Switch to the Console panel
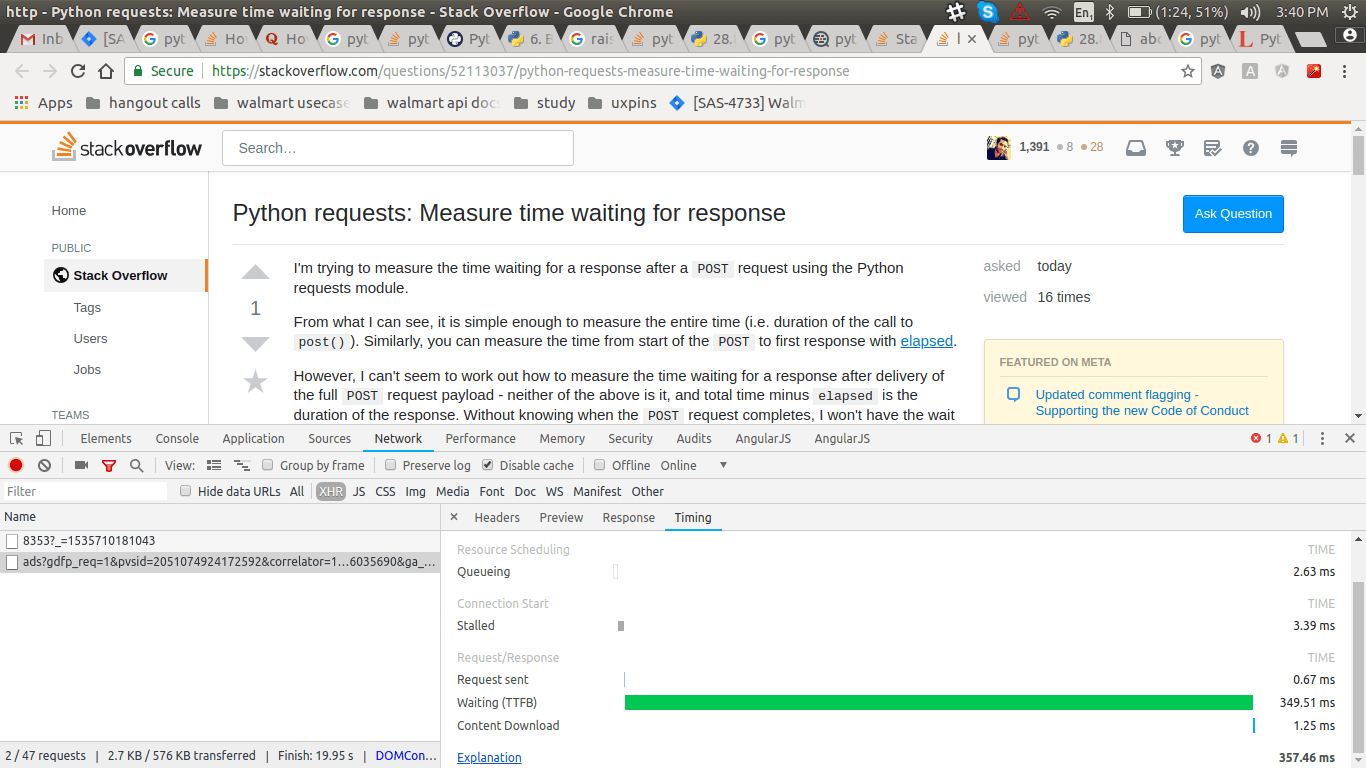 pos(177,438)
